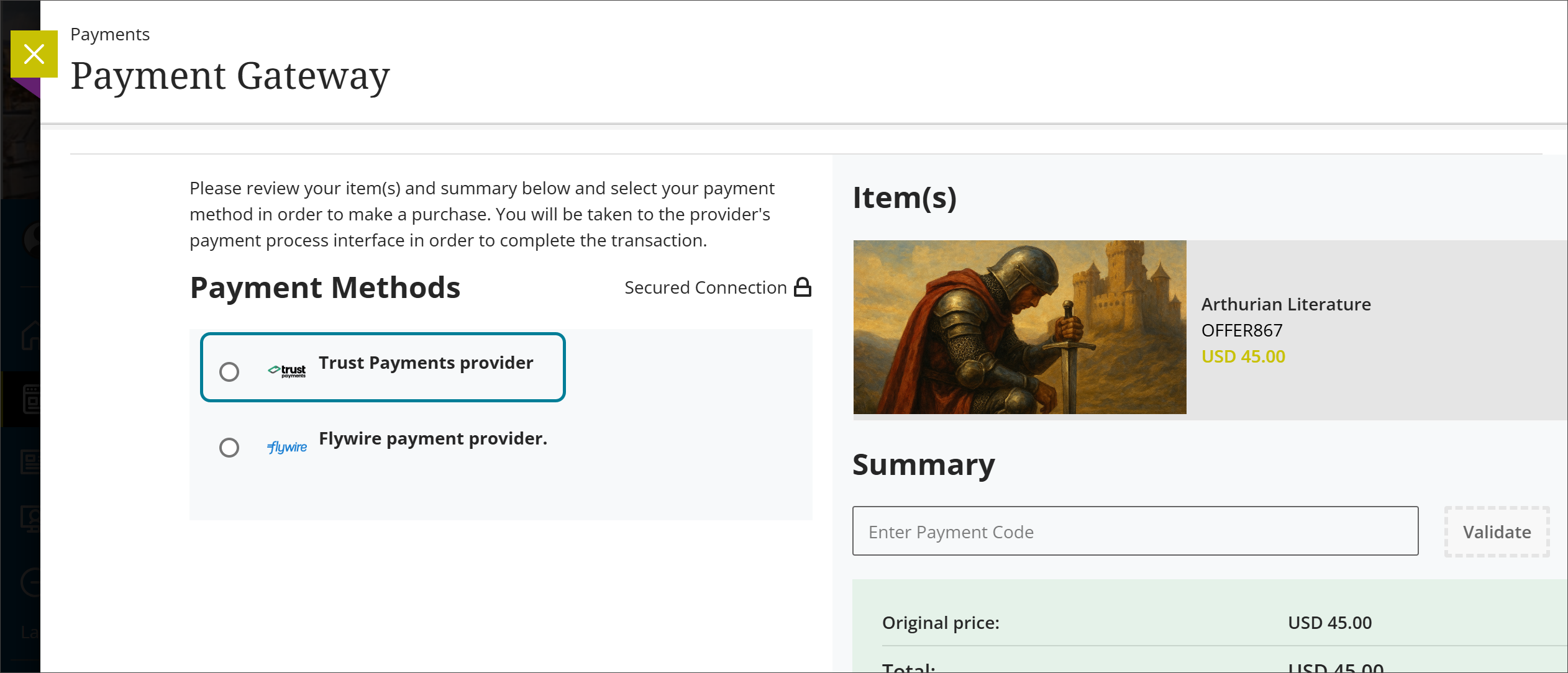Close the Payment Gateway panel

[x=34, y=54]
